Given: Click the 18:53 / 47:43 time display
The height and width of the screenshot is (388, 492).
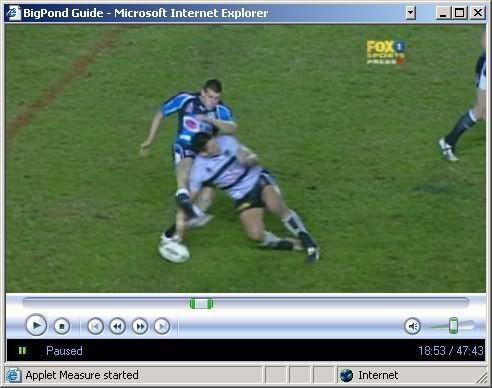Looking at the screenshot, I should coord(451,351).
